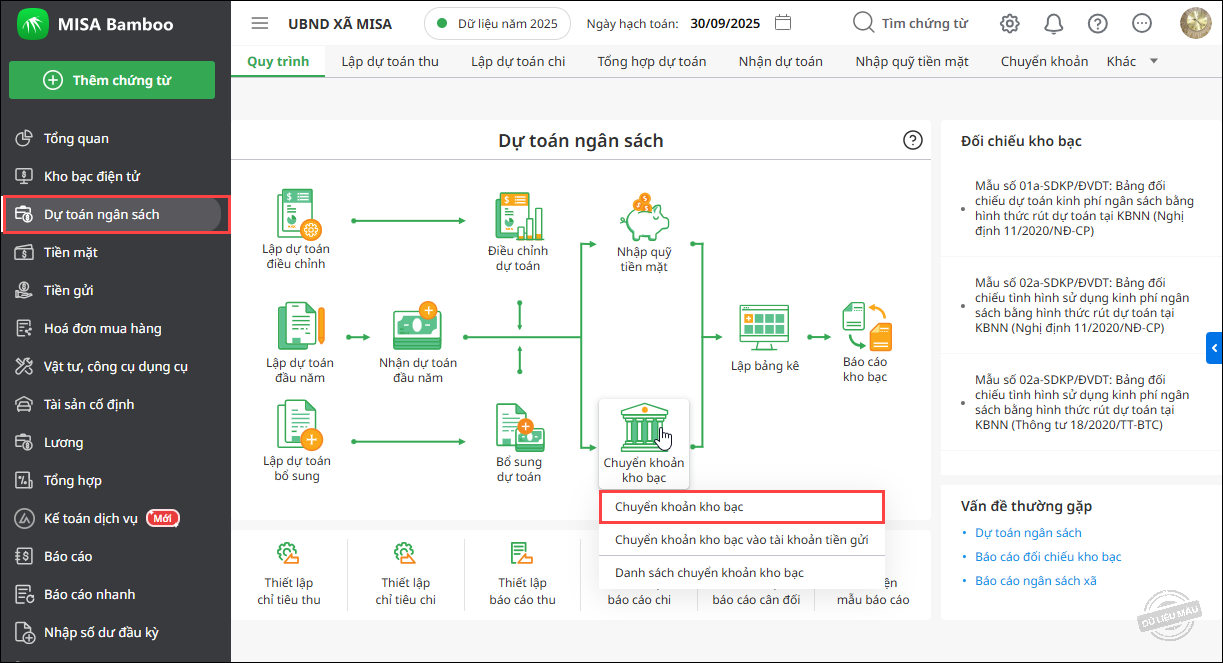Open Lập dự toán bổ sung icon
Viewport: 1223px width, 663px height.
point(298,426)
